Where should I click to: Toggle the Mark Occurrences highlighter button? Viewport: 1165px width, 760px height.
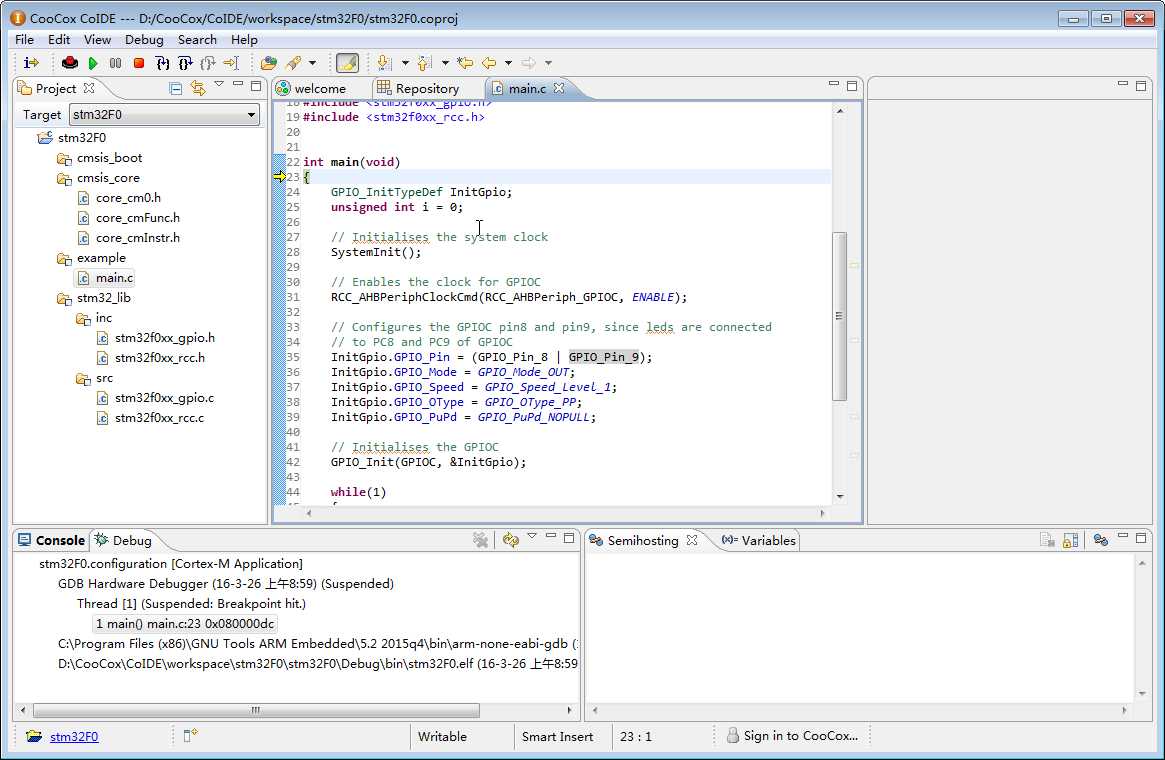tap(347, 63)
